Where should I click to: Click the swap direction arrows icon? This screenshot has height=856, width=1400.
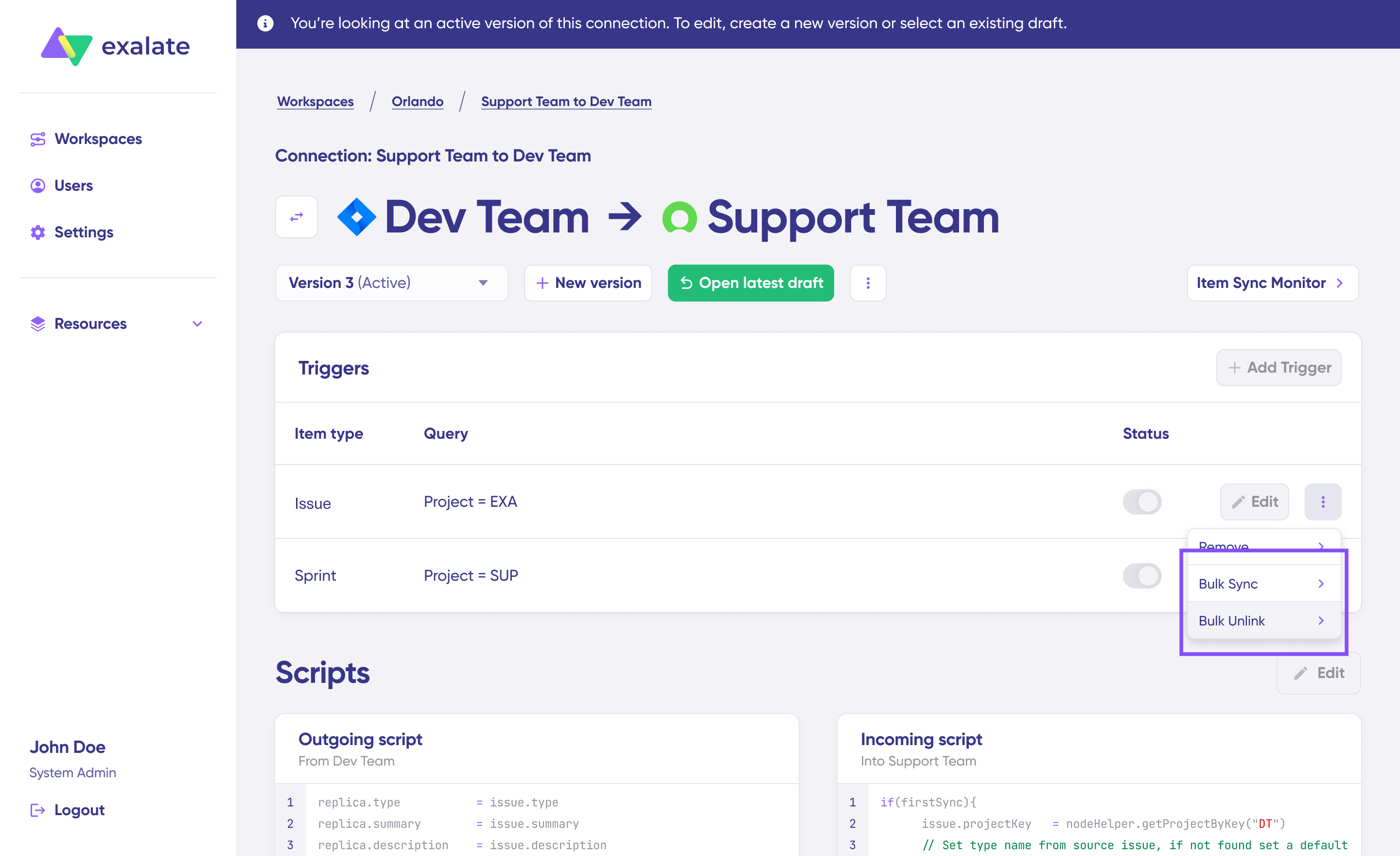pyautogui.click(x=296, y=216)
